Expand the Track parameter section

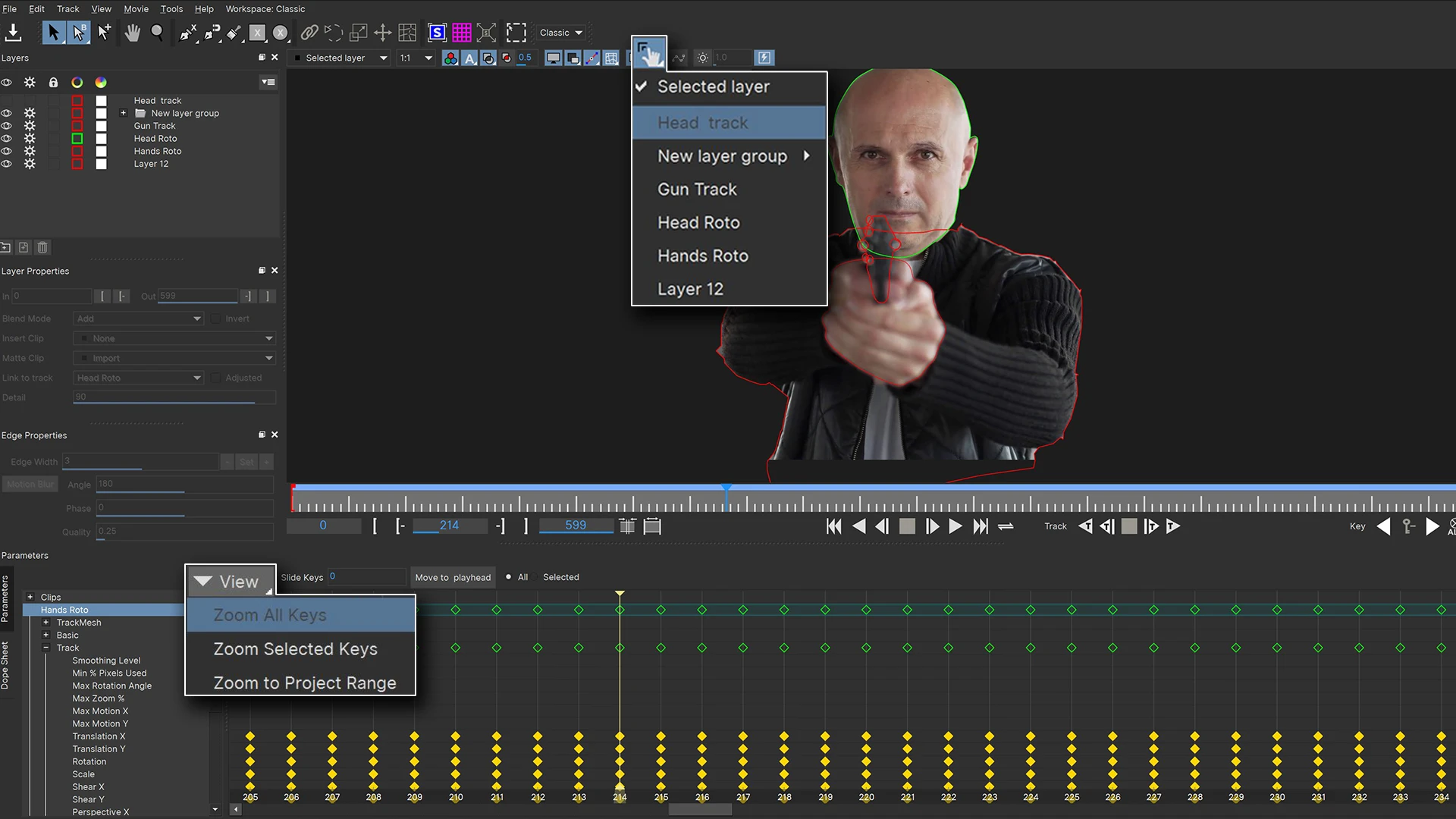click(47, 648)
